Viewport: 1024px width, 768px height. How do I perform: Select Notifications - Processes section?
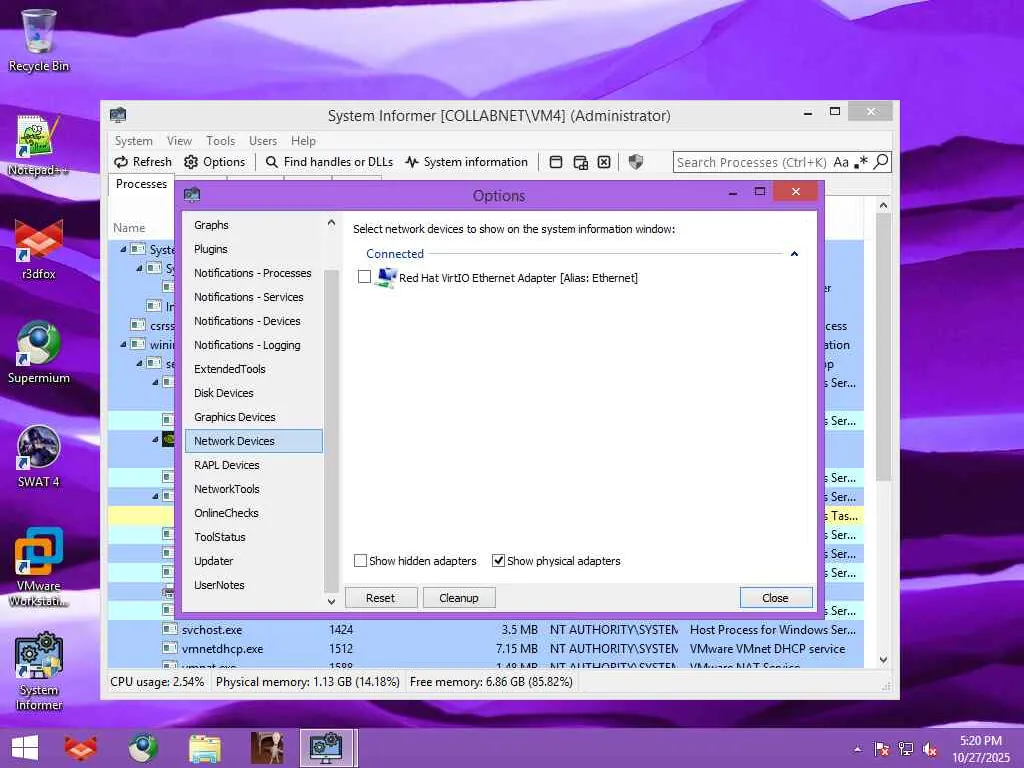point(253,273)
